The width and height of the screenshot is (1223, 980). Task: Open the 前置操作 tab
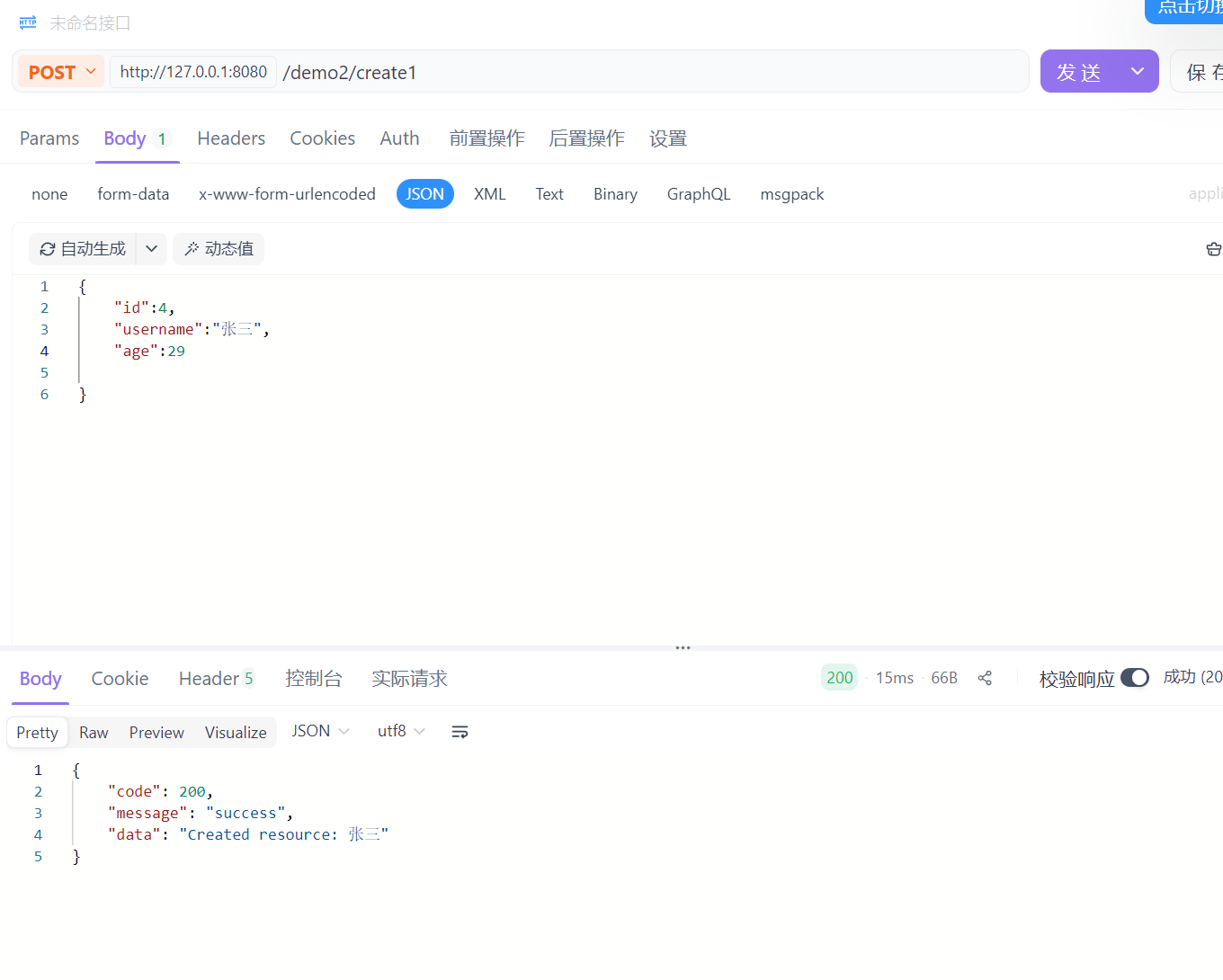[487, 138]
